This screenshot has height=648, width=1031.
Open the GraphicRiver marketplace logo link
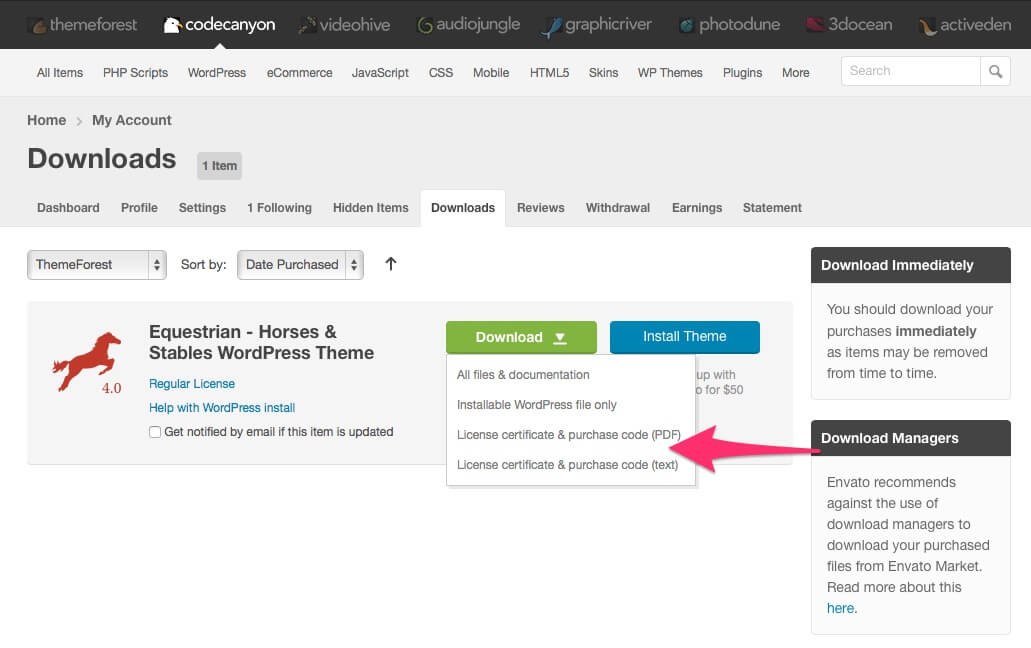point(597,25)
